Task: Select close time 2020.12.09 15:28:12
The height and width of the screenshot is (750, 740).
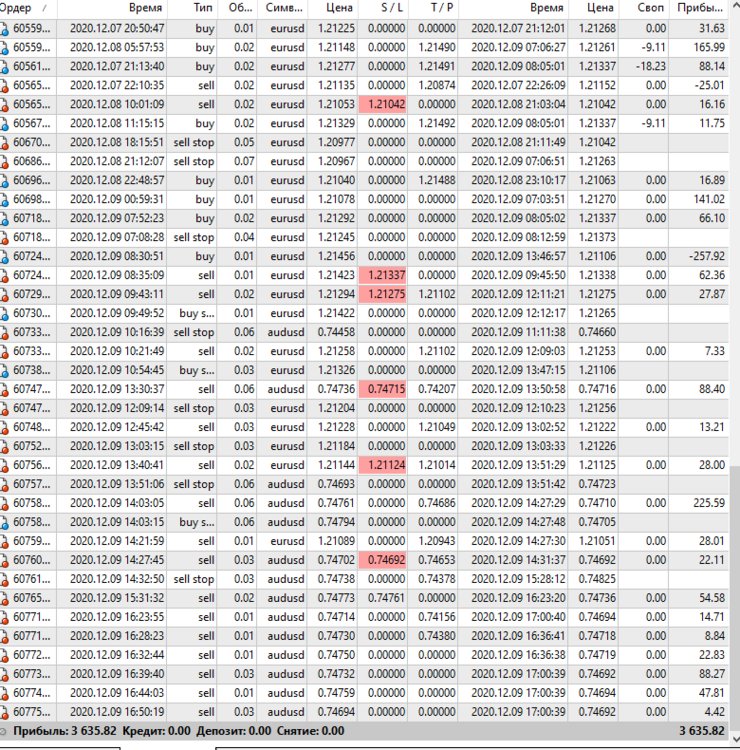Action: pos(518,579)
